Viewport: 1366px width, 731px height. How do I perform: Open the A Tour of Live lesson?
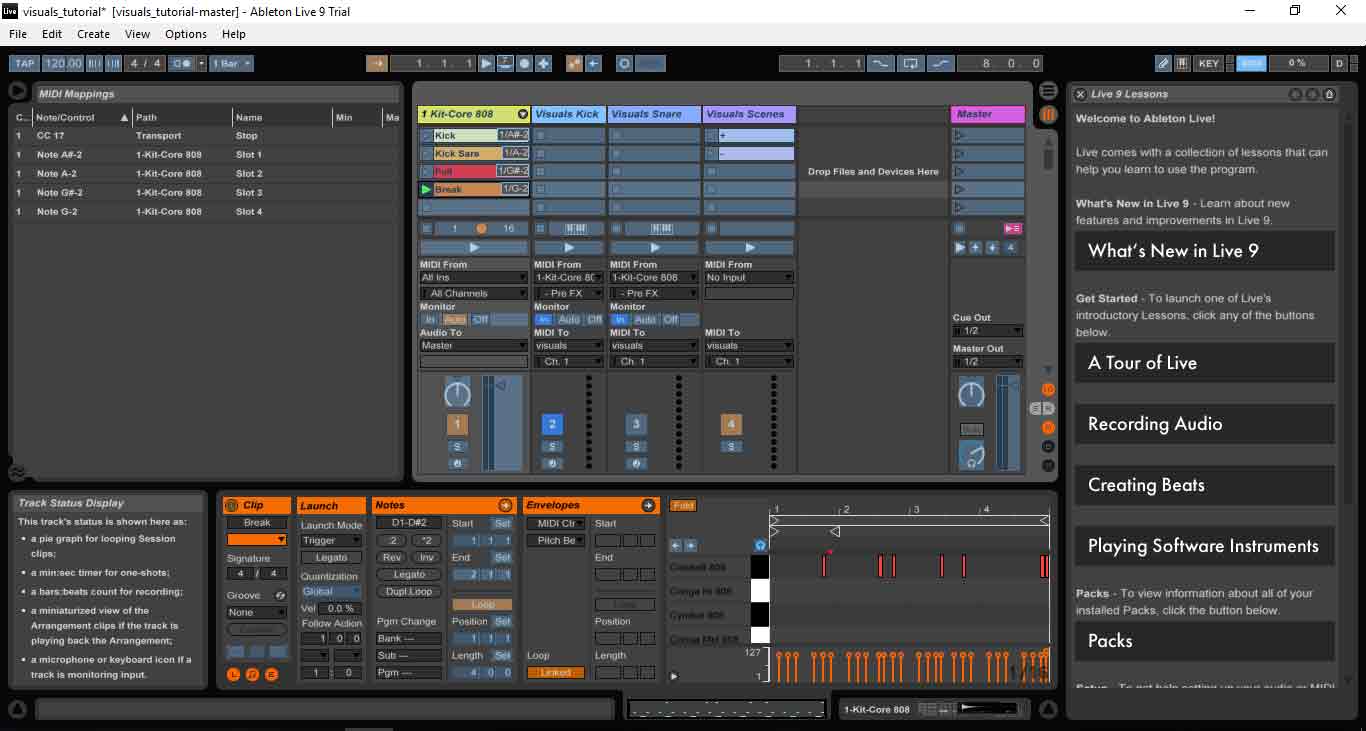1205,363
